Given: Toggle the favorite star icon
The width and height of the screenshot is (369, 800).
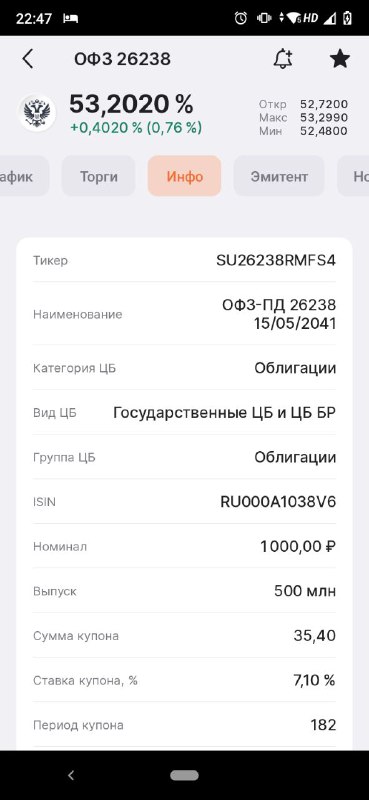Looking at the screenshot, I should (339, 59).
